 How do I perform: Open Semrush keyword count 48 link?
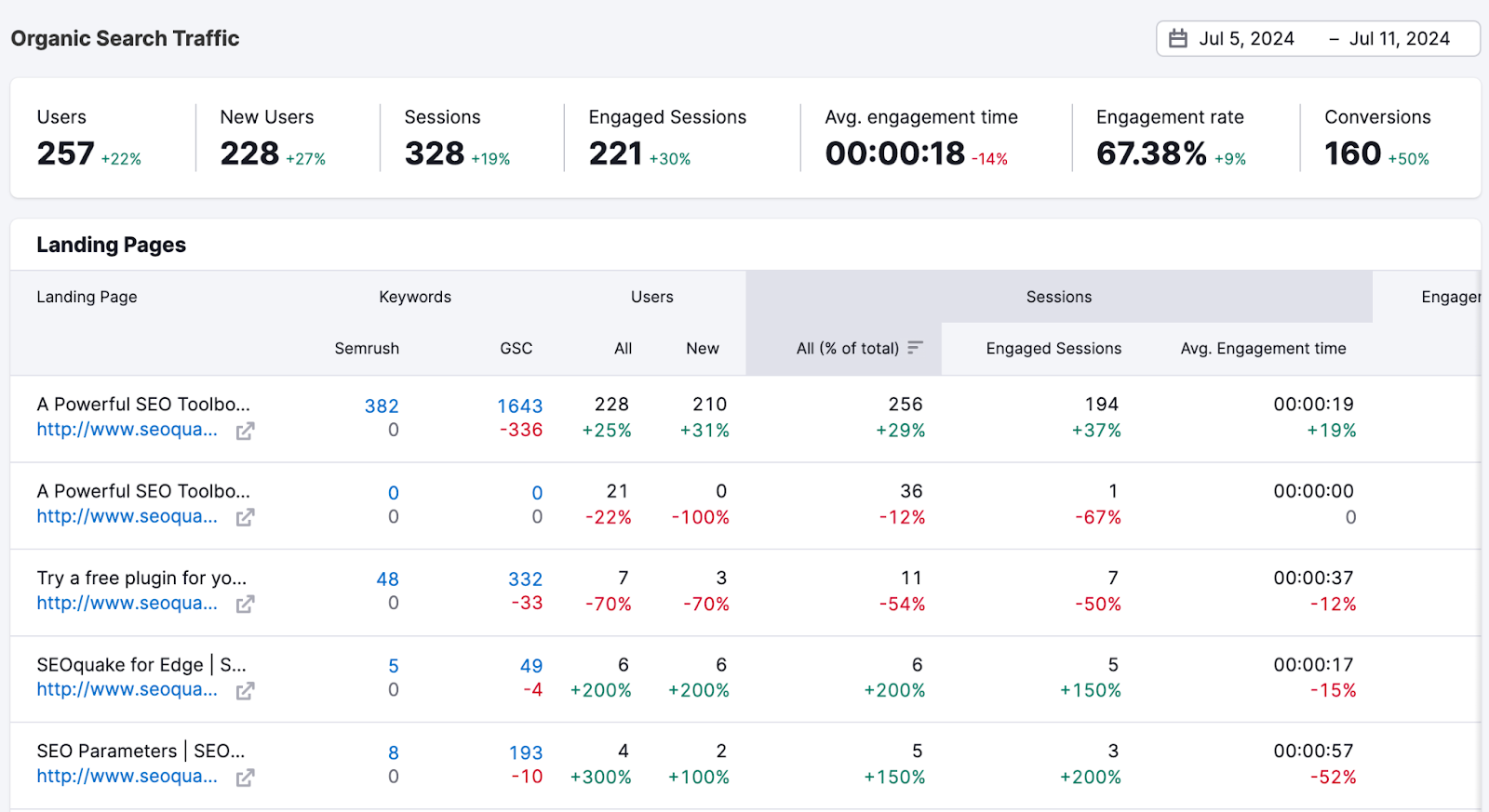pyautogui.click(x=387, y=579)
